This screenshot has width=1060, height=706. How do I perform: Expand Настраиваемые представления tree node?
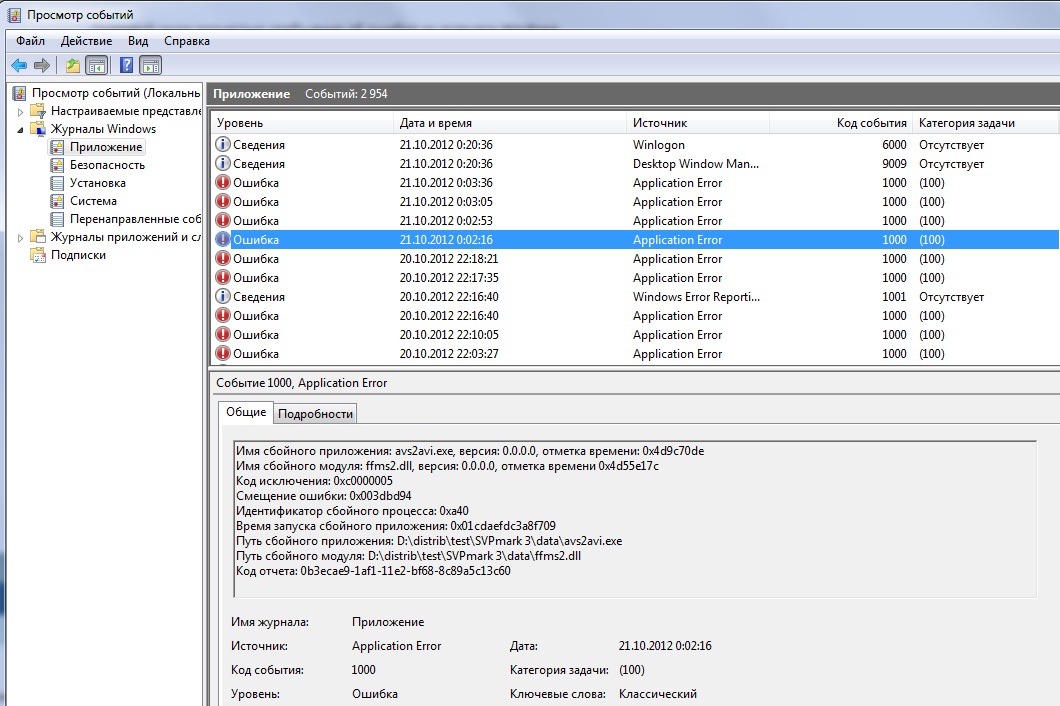(20, 112)
